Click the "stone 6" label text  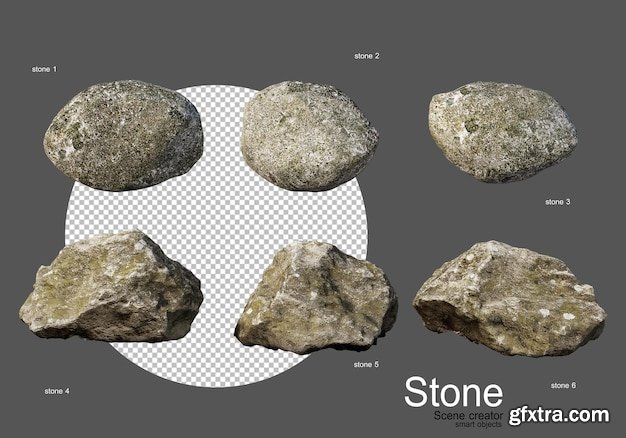[x=564, y=384]
